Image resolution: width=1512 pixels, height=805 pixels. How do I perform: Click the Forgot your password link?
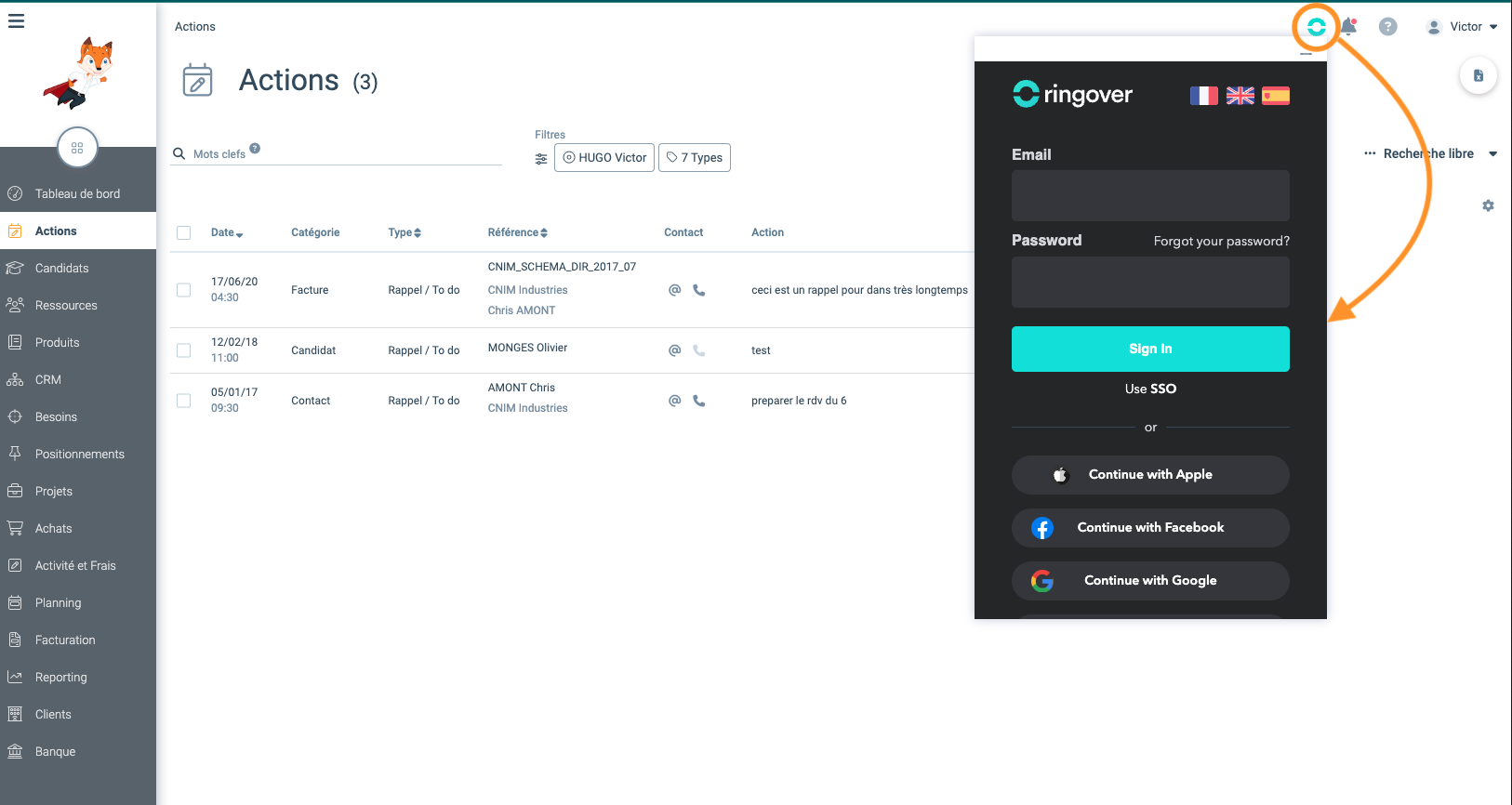[1221, 242]
